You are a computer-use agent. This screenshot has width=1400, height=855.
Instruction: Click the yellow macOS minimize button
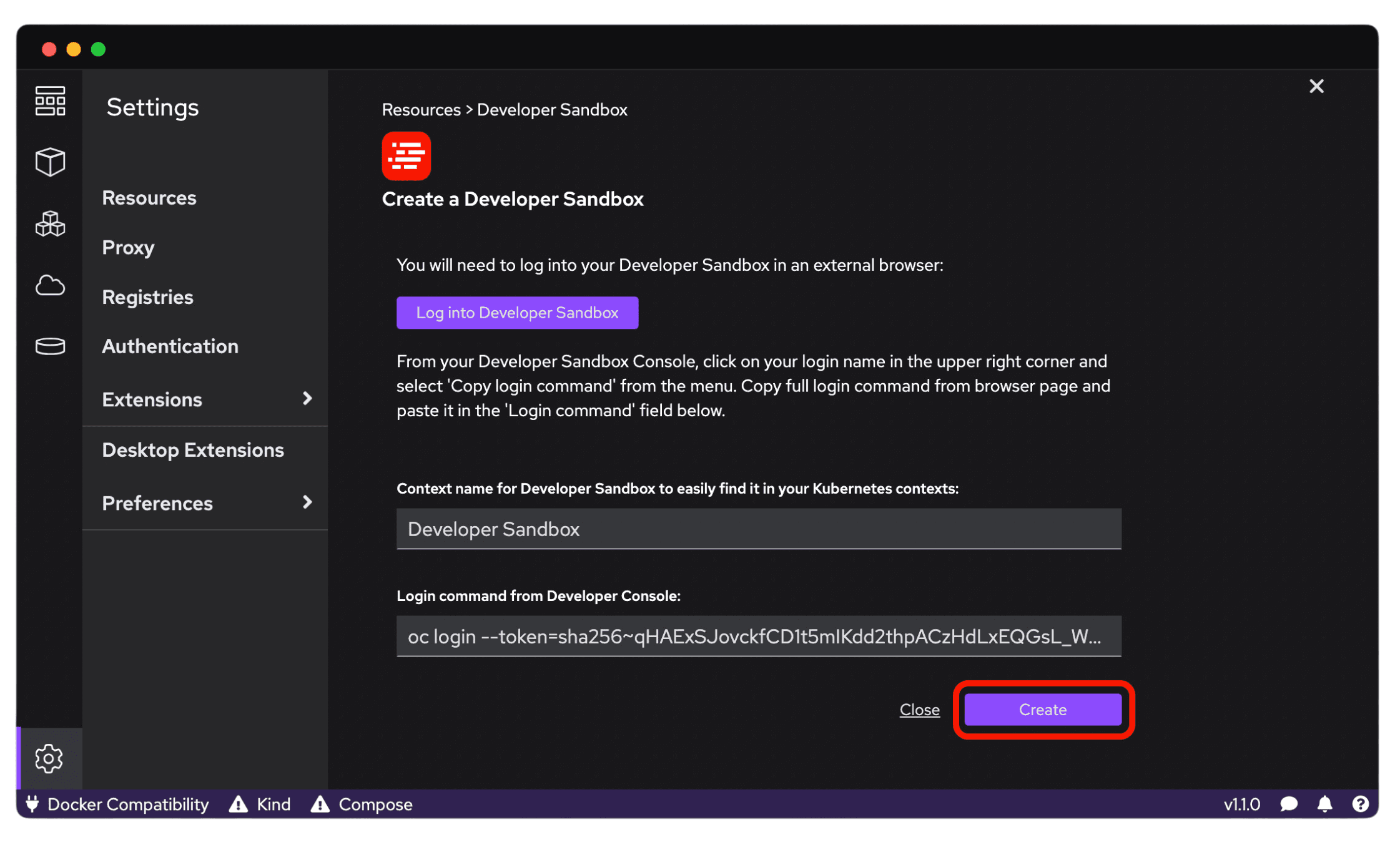pyautogui.click(x=74, y=49)
